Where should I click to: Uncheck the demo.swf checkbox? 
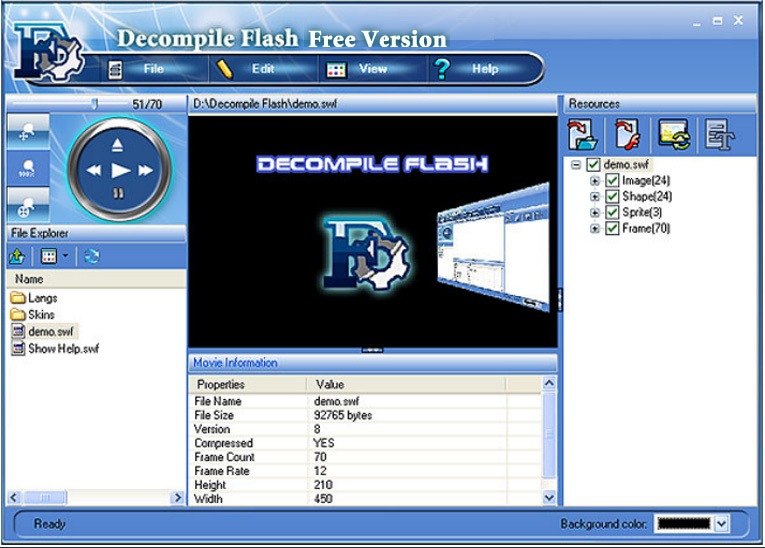[x=593, y=165]
